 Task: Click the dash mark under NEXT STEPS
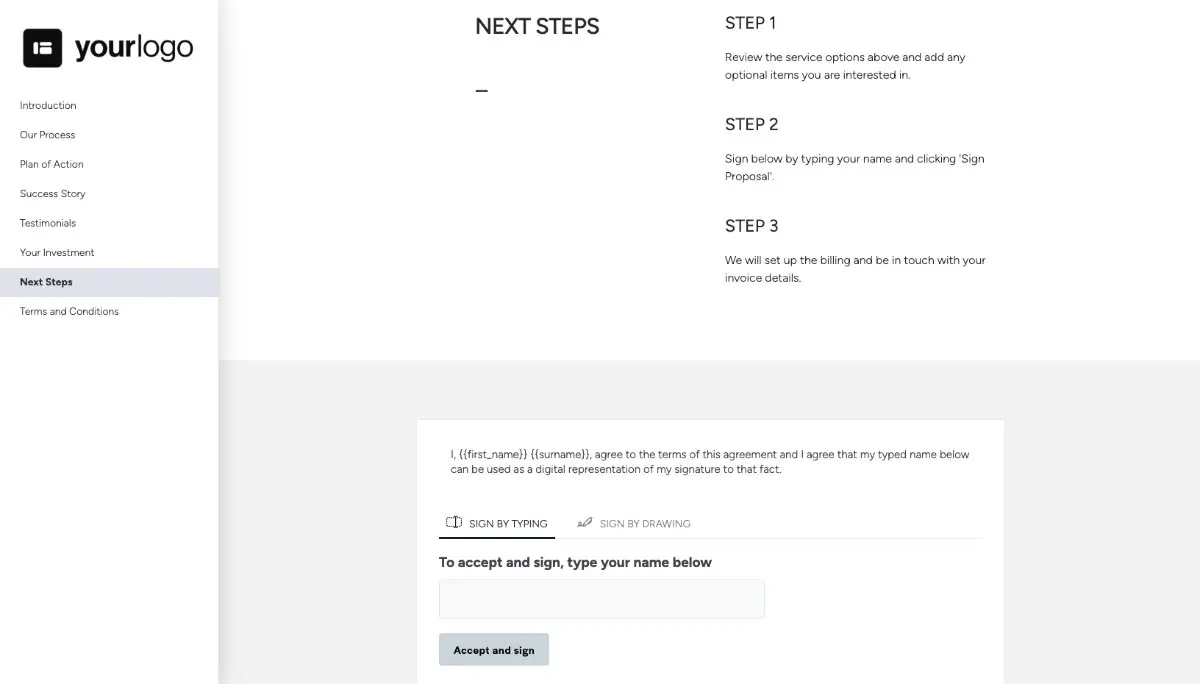481,90
